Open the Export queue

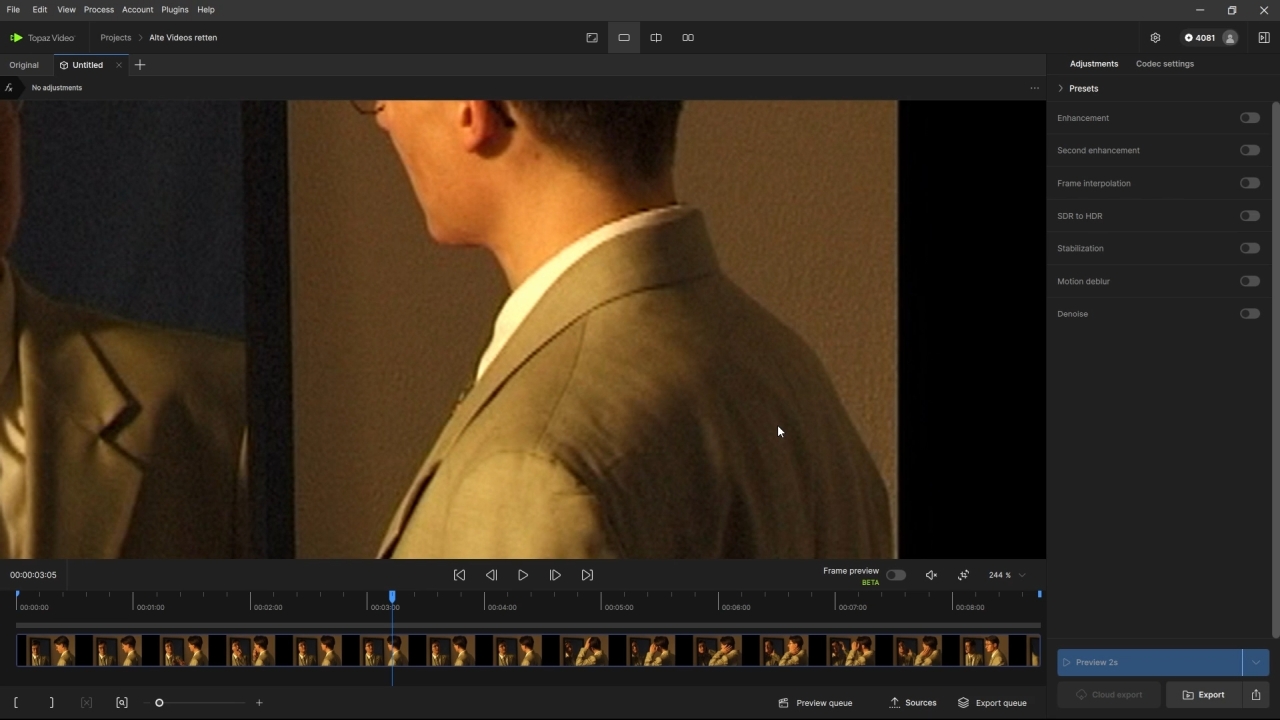[x=992, y=703]
